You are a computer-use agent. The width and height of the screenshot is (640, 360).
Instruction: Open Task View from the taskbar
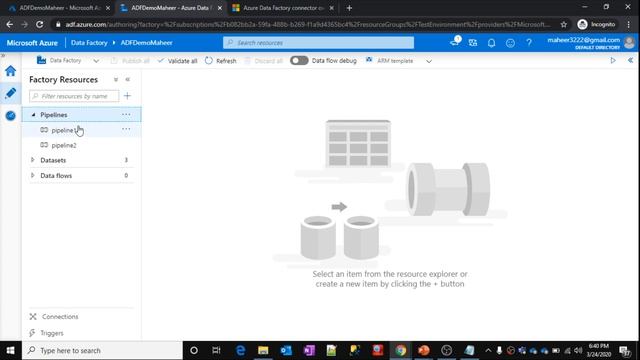pyautogui.click(x=216, y=351)
